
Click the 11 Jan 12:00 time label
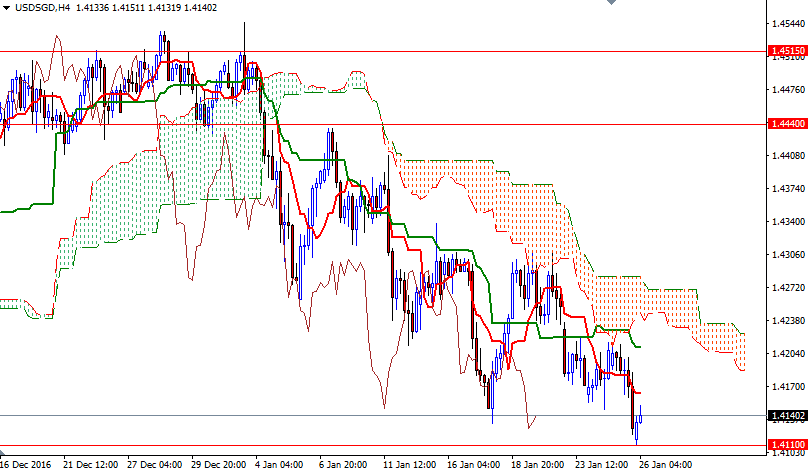click(x=410, y=465)
